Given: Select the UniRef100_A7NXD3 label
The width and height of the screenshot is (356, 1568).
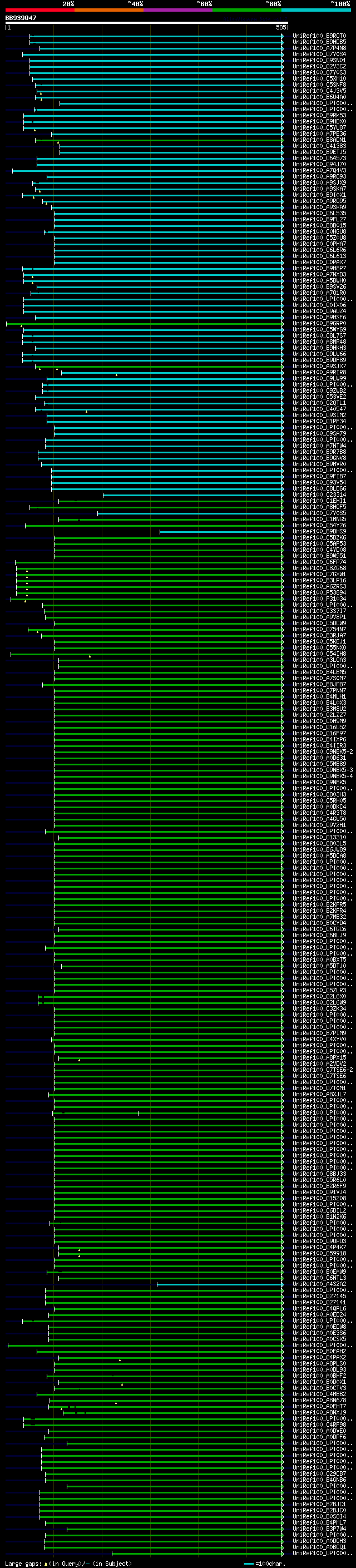Looking at the screenshot, I should pyautogui.click(x=319, y=275).
